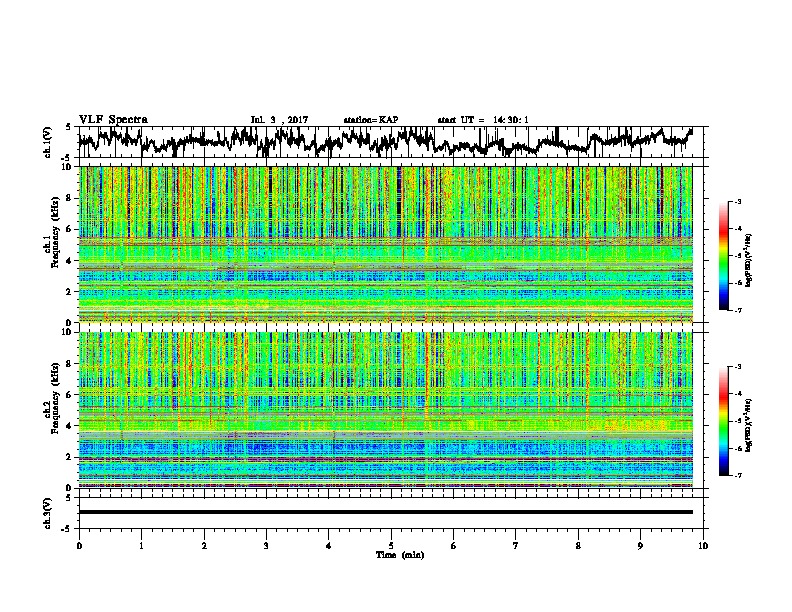Select the "start UT = 14:30:1" text
Image resolution: width=792 pixels, height=612 pixels.
click(483, 120)
